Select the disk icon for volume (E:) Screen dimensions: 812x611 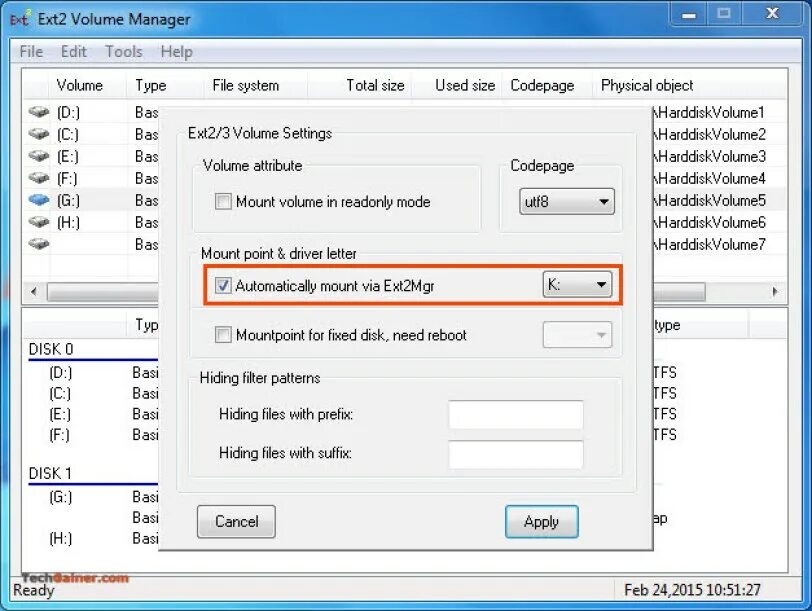click(37, 156)
